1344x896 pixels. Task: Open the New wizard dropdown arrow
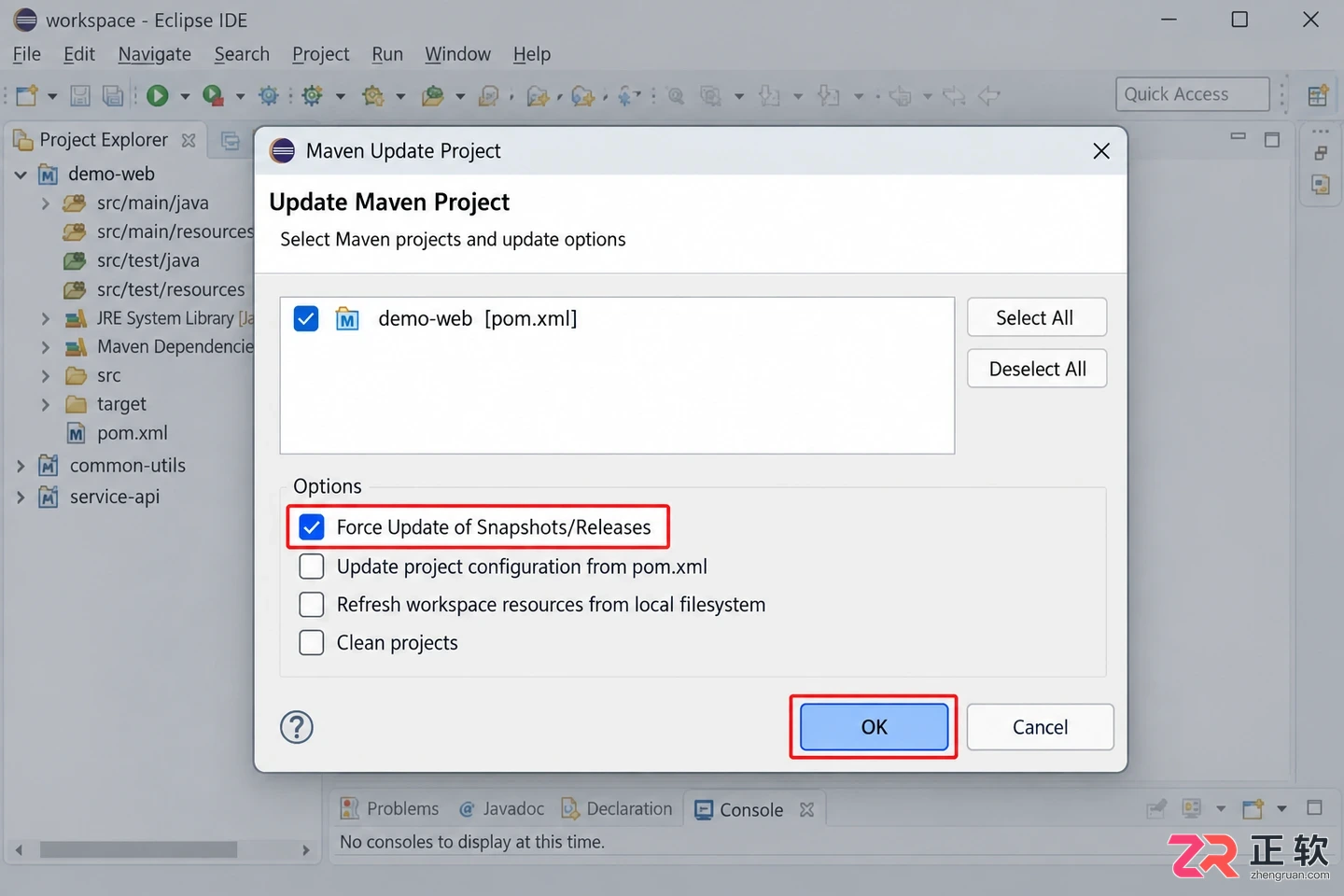[x=52, y=96]
